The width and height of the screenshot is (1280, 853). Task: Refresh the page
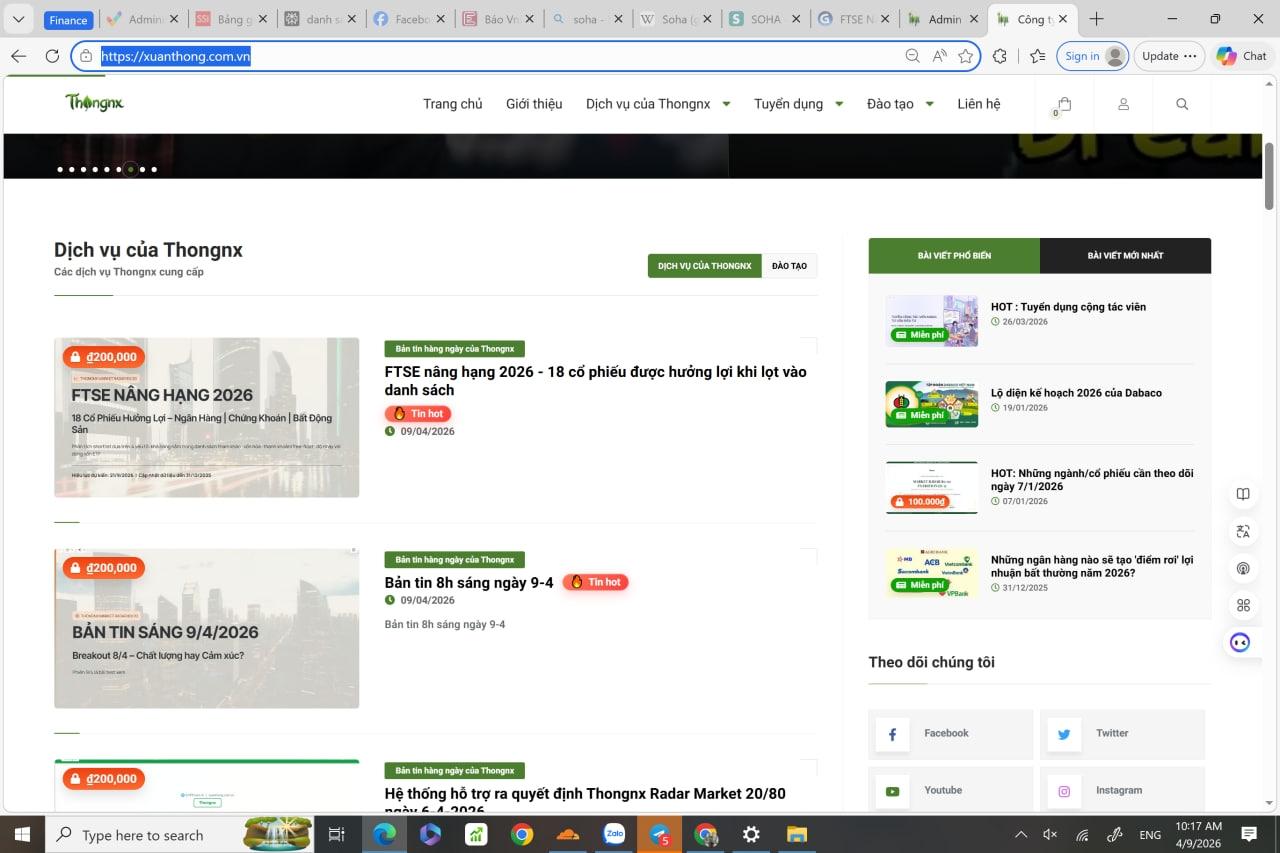[x=52, y=56]
